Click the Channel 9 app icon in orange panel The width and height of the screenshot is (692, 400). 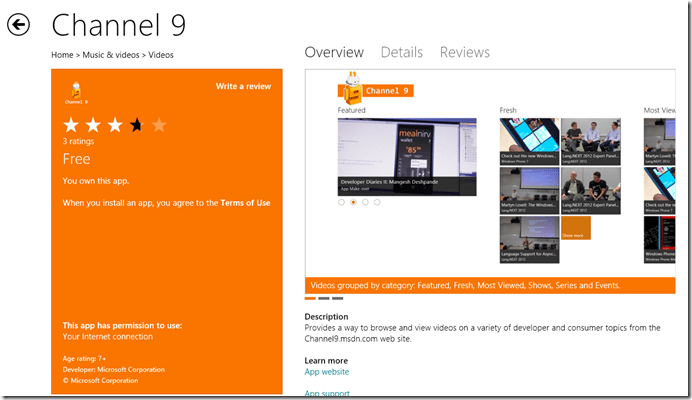click(x=75, y=91)
